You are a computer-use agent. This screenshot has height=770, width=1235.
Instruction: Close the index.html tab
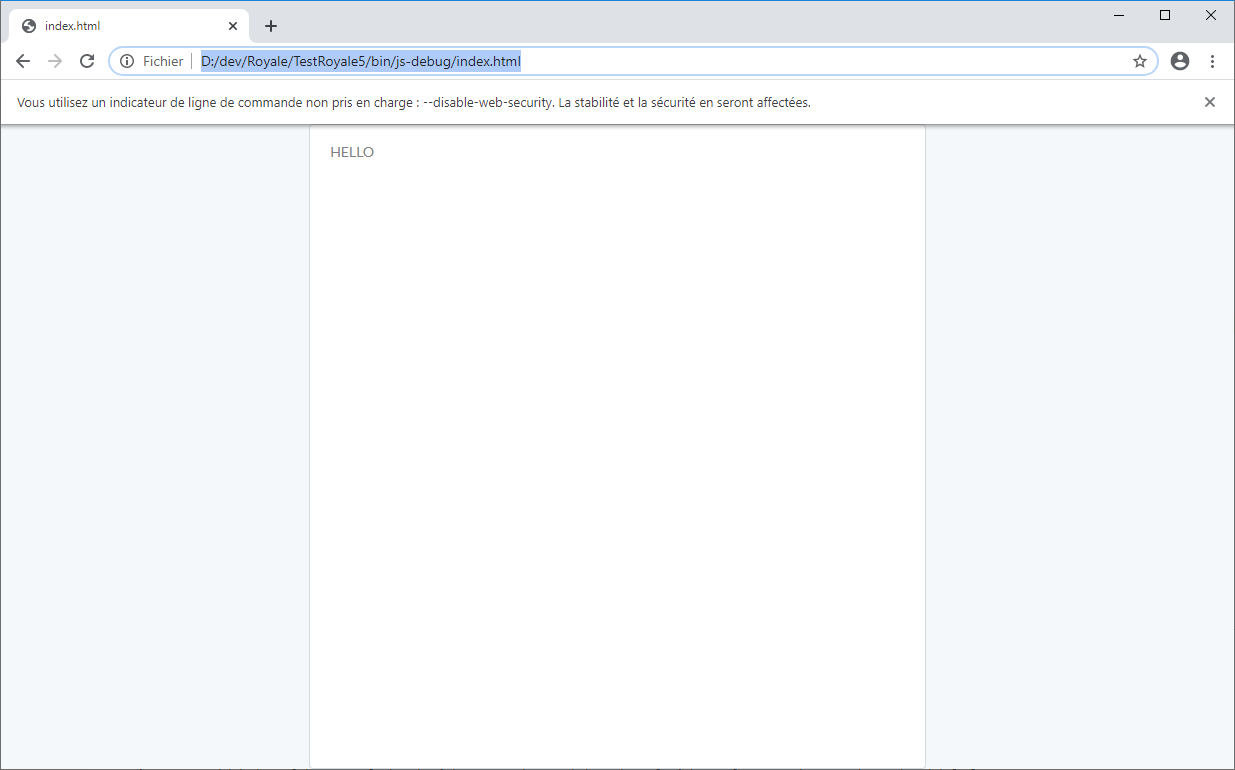click(x=233, y=25)
